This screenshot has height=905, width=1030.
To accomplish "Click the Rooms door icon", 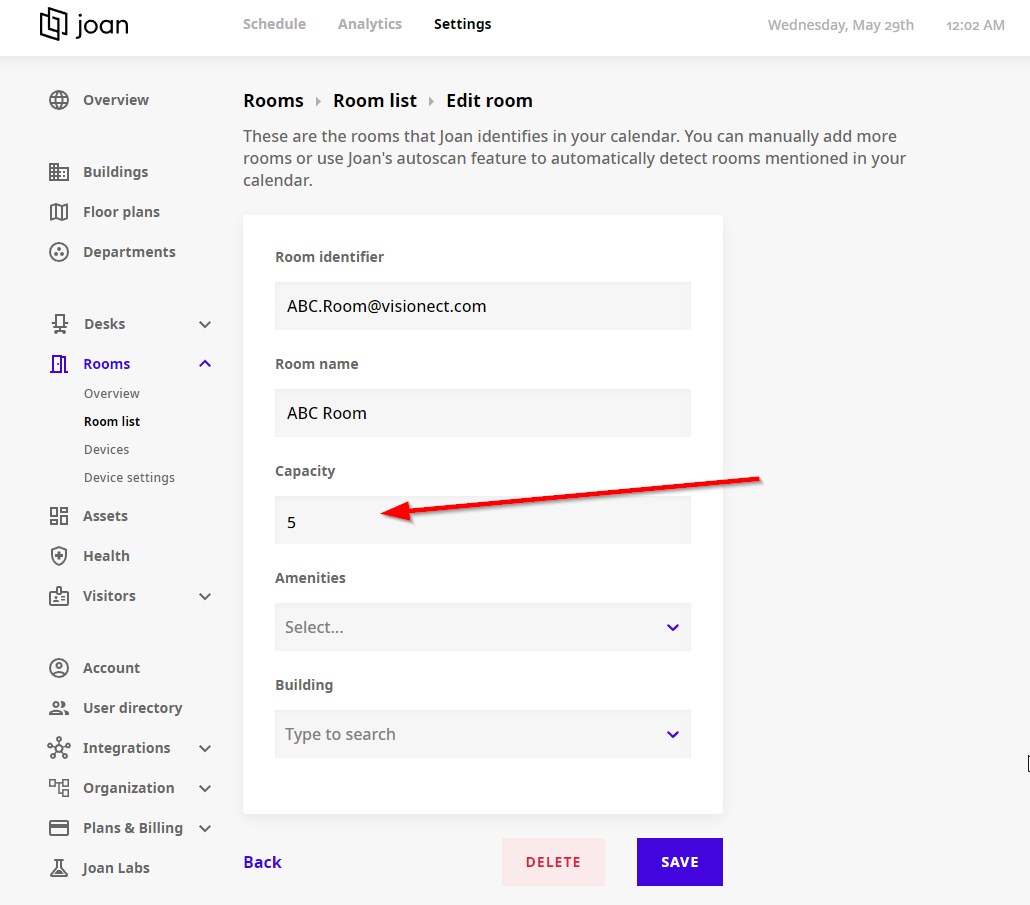I will coord(59,364).
